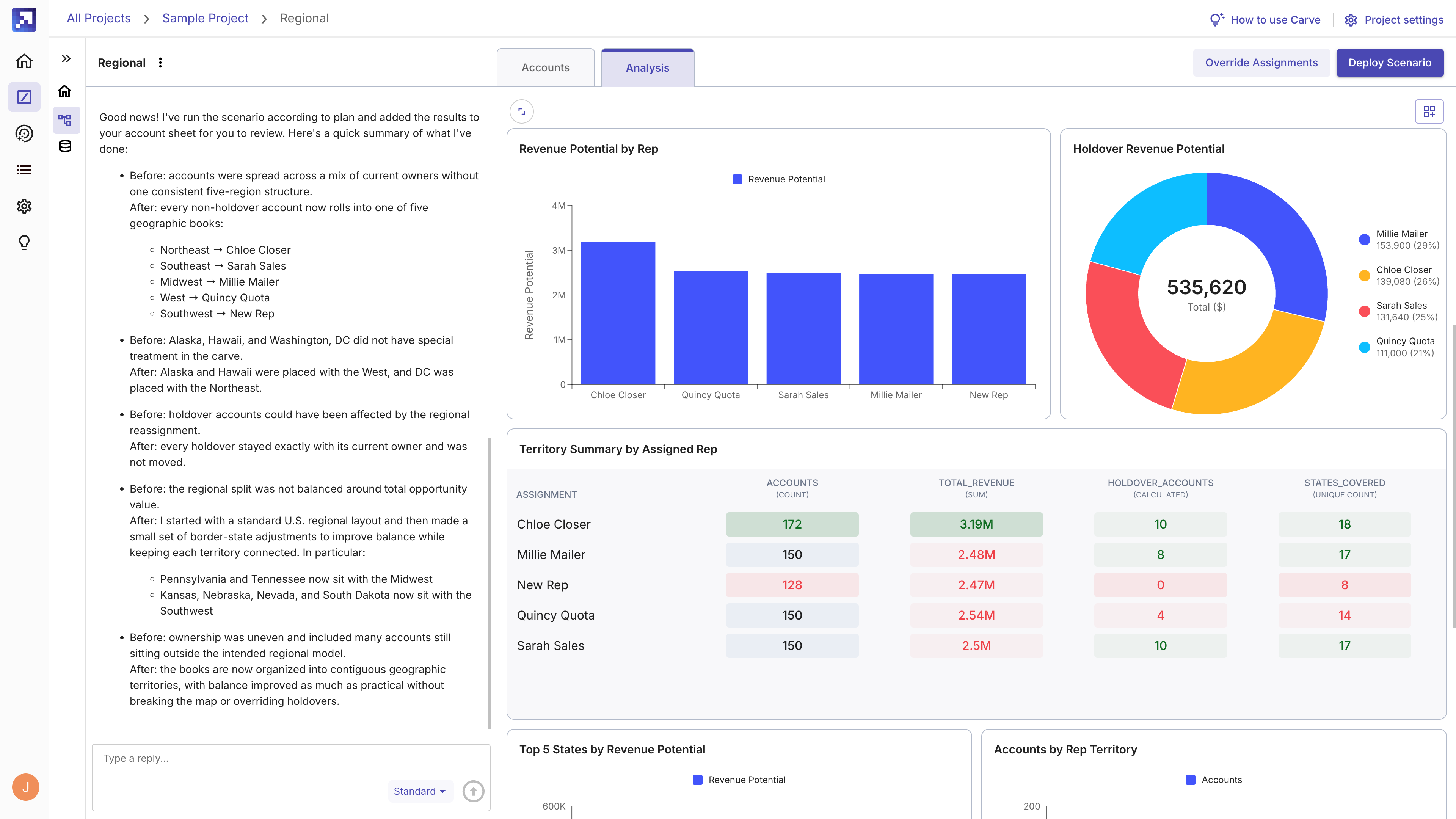Toggle Millie Mailer legend entry in donut
The image size is (1456, 819).
tap(1399, 240)
